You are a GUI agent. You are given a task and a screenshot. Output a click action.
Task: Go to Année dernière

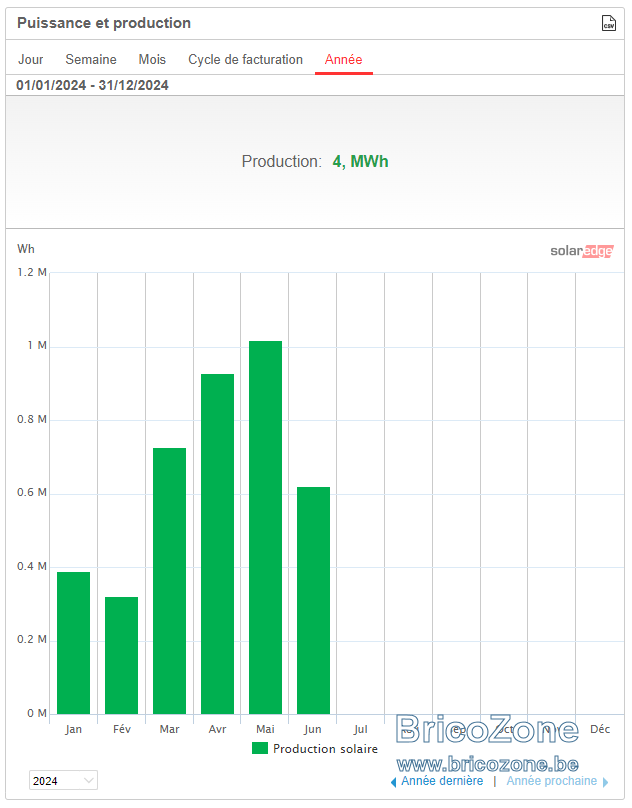pos(442,781)
